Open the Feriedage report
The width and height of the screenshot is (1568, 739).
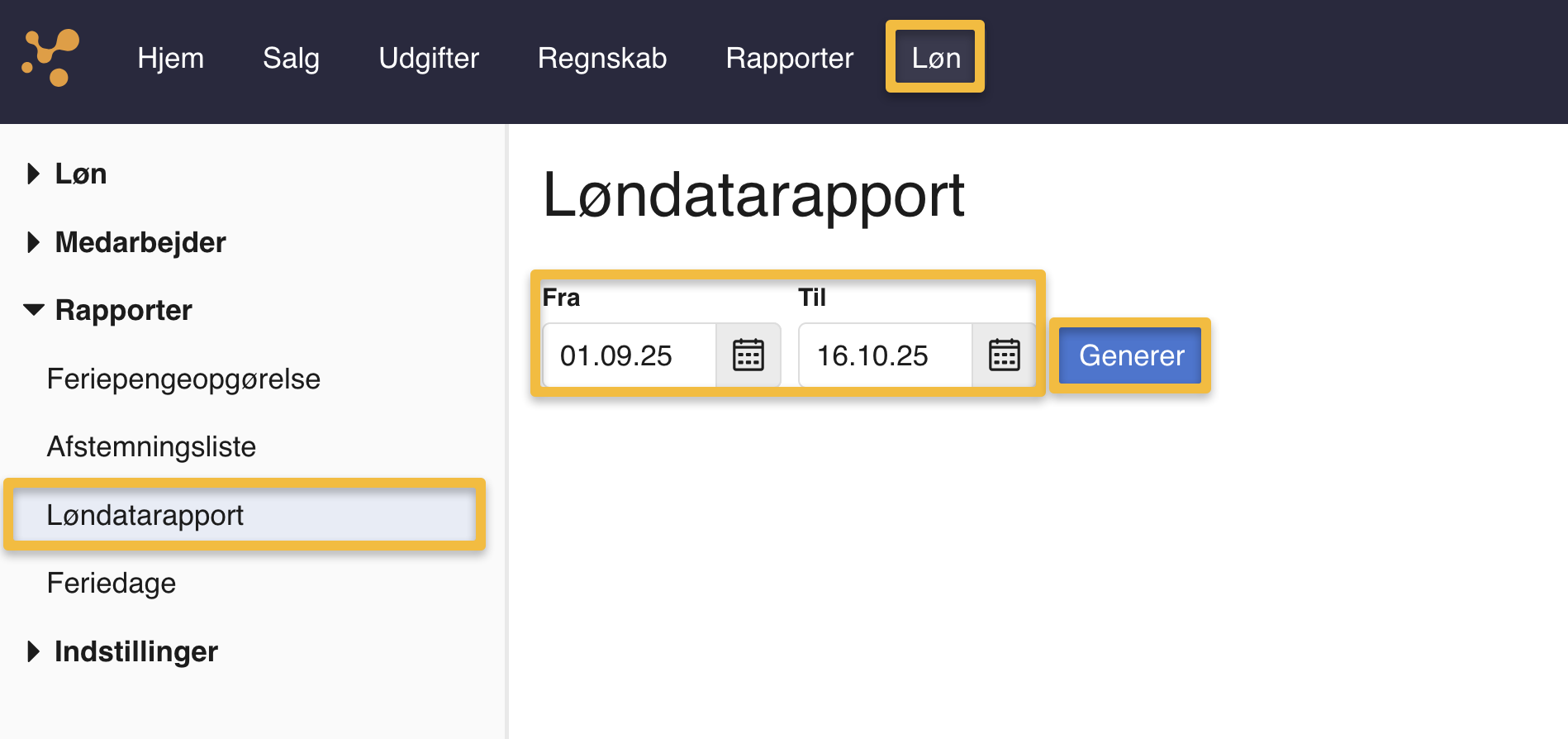(x=112, y=583)
